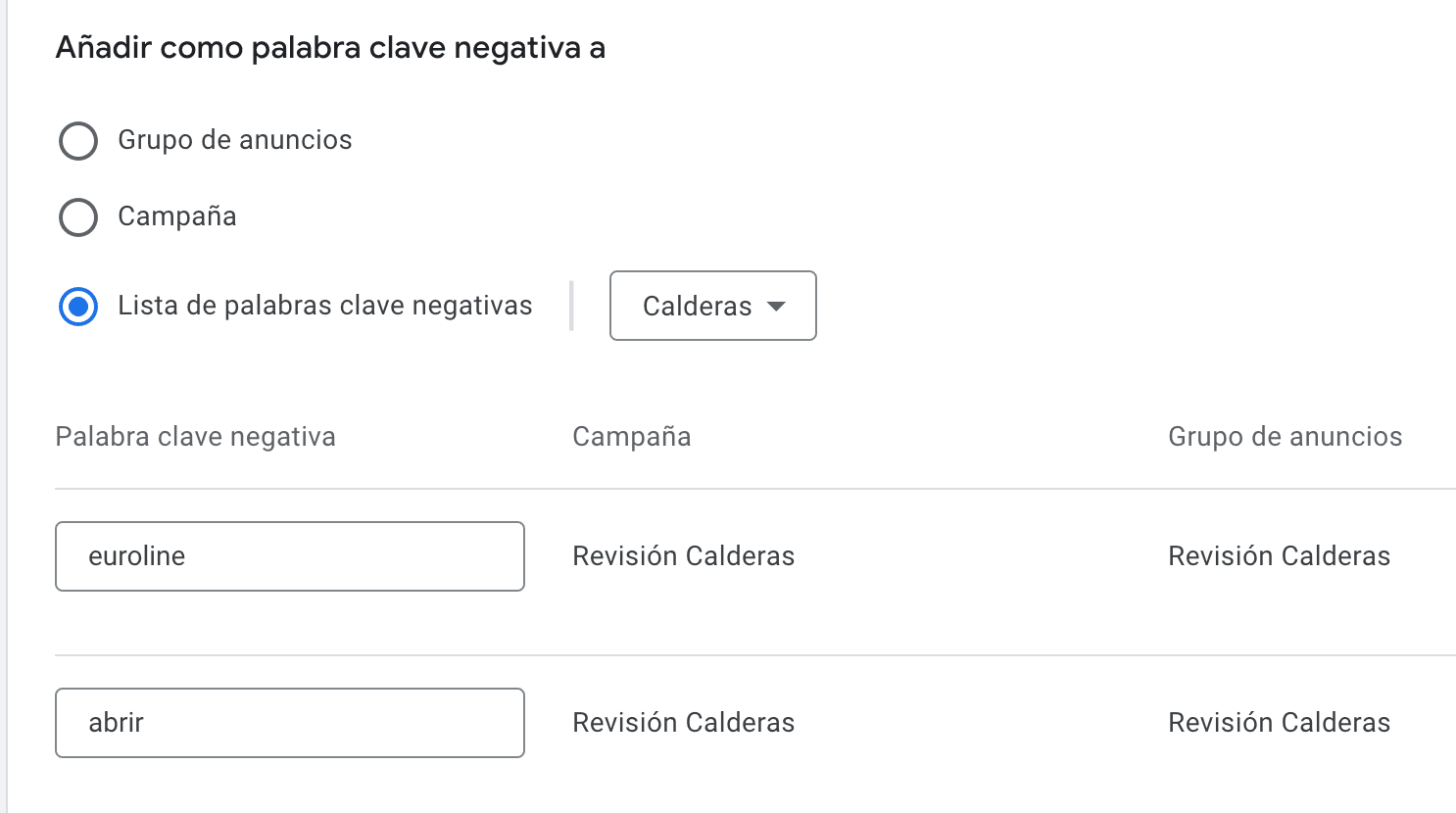Image resolution: width=1456 pixels, height=813 pixels.
Task: Focus the "abrir" negative keyword field
Action: click(x=289, y=723)
